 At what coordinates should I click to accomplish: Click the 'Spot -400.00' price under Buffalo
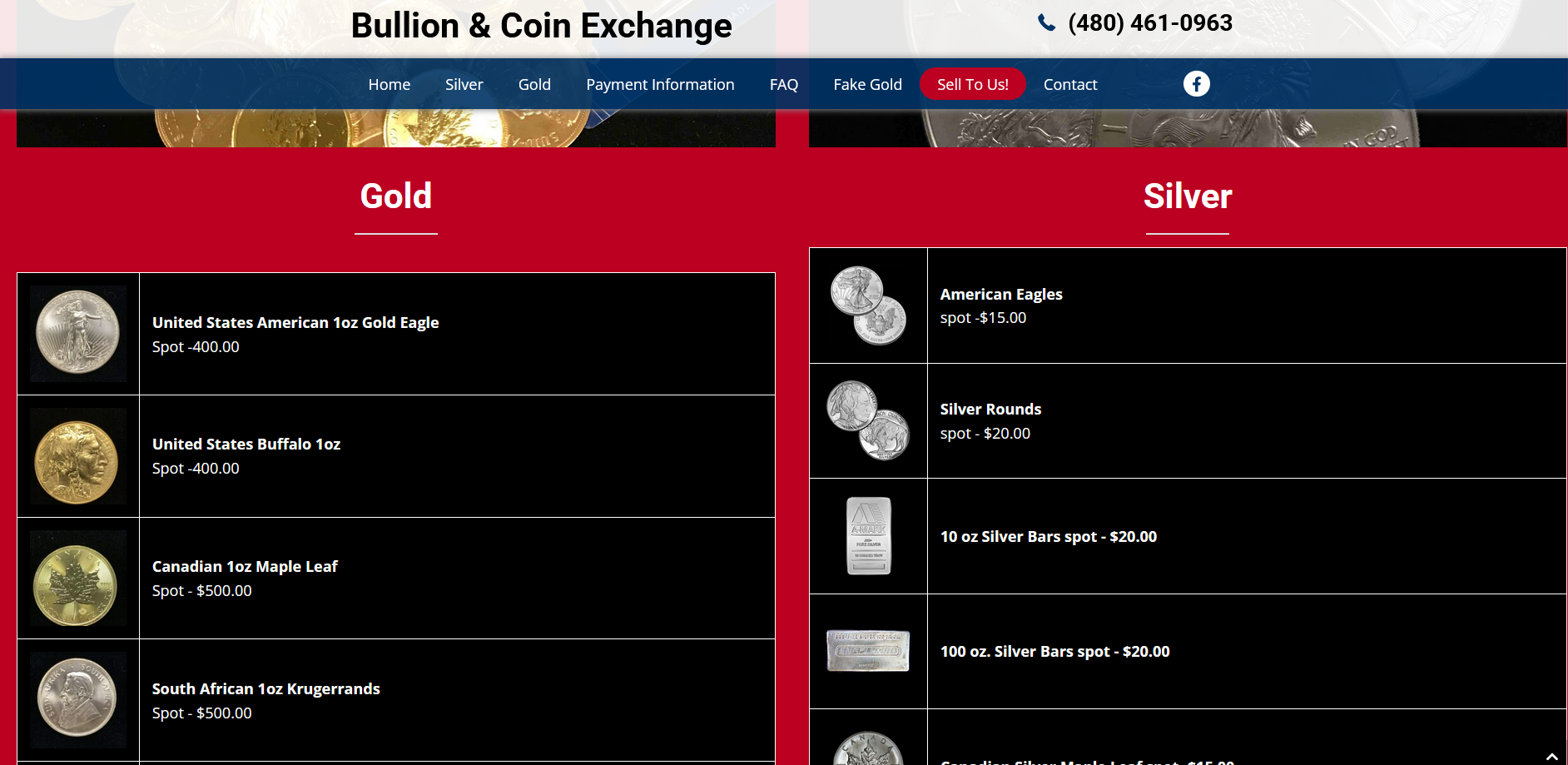(196, 468)
